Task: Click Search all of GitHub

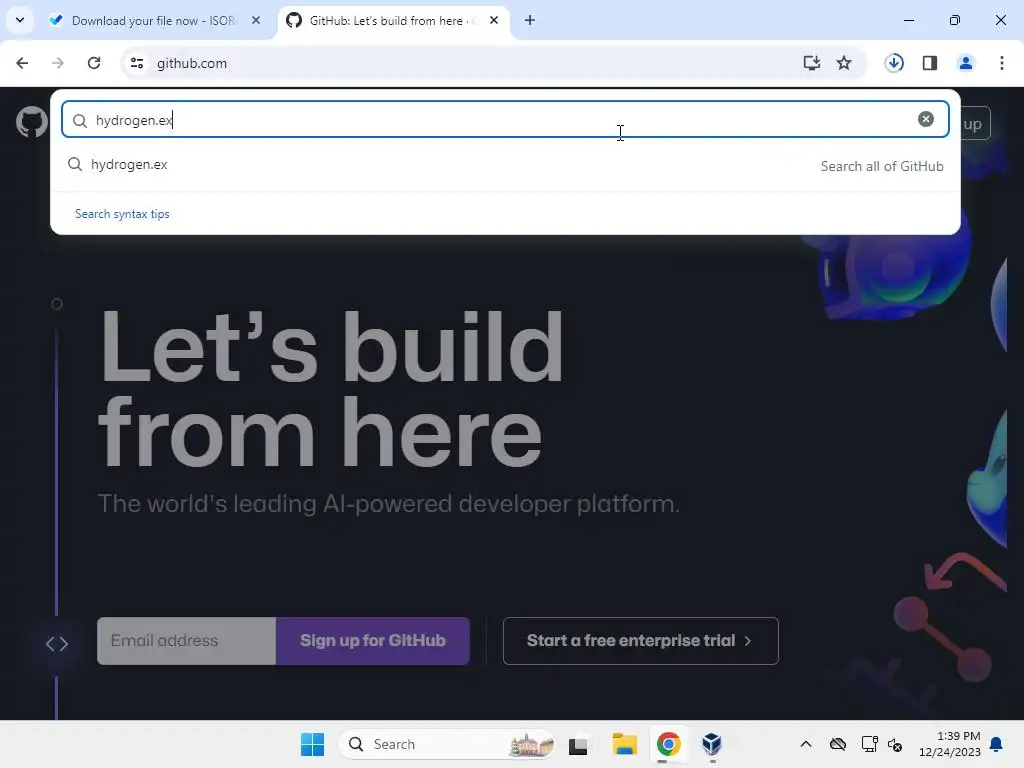Action: click(882, 167)
